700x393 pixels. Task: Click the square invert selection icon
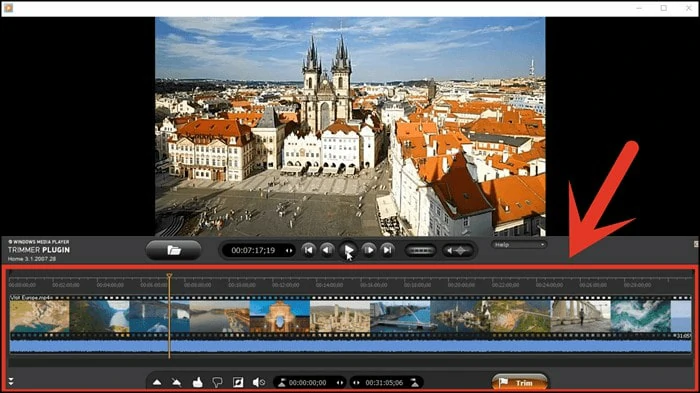pos(238,383)
